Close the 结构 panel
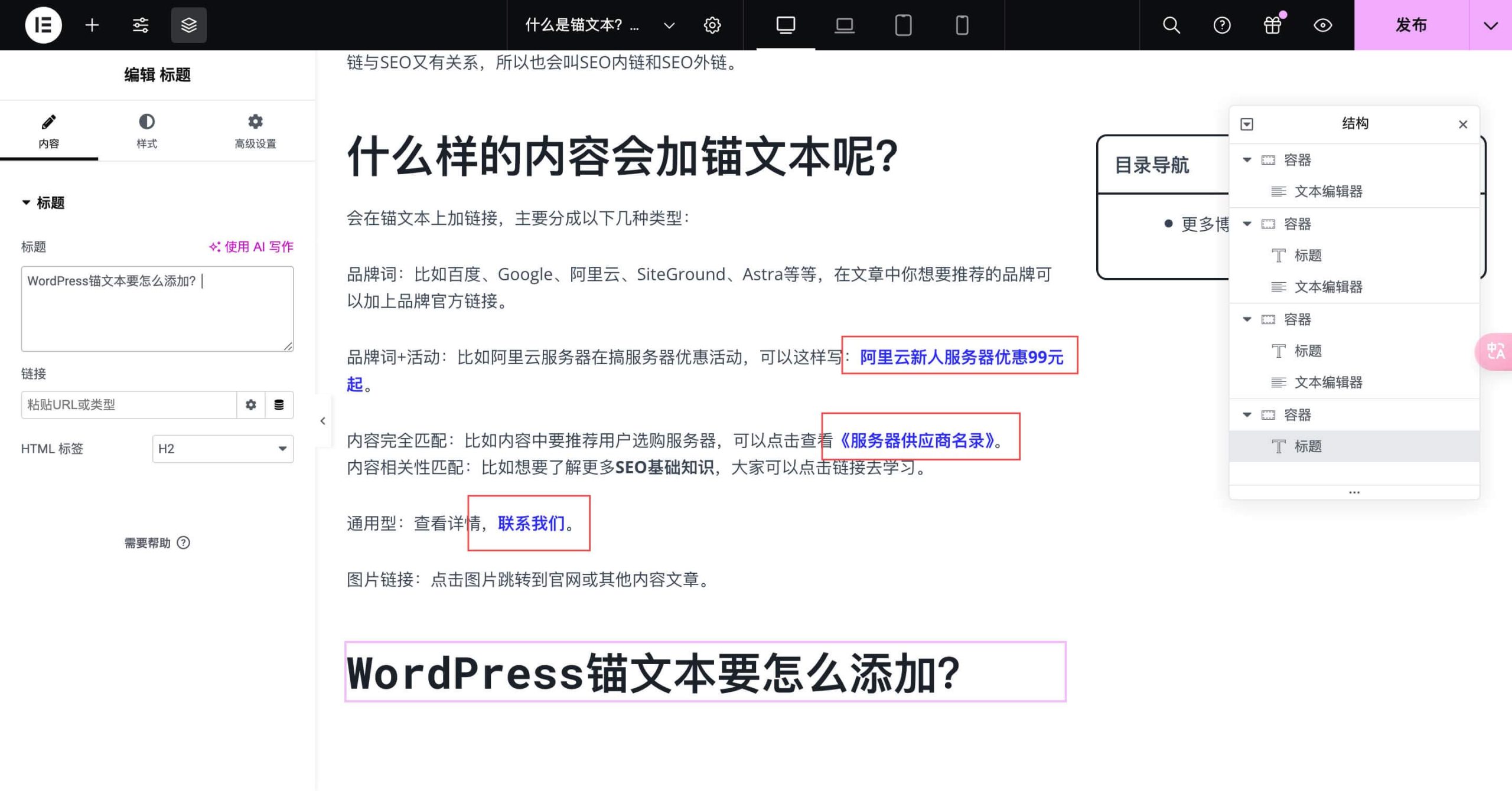The height and width of the screenshot is (791, 1512). click(1462, 124)
